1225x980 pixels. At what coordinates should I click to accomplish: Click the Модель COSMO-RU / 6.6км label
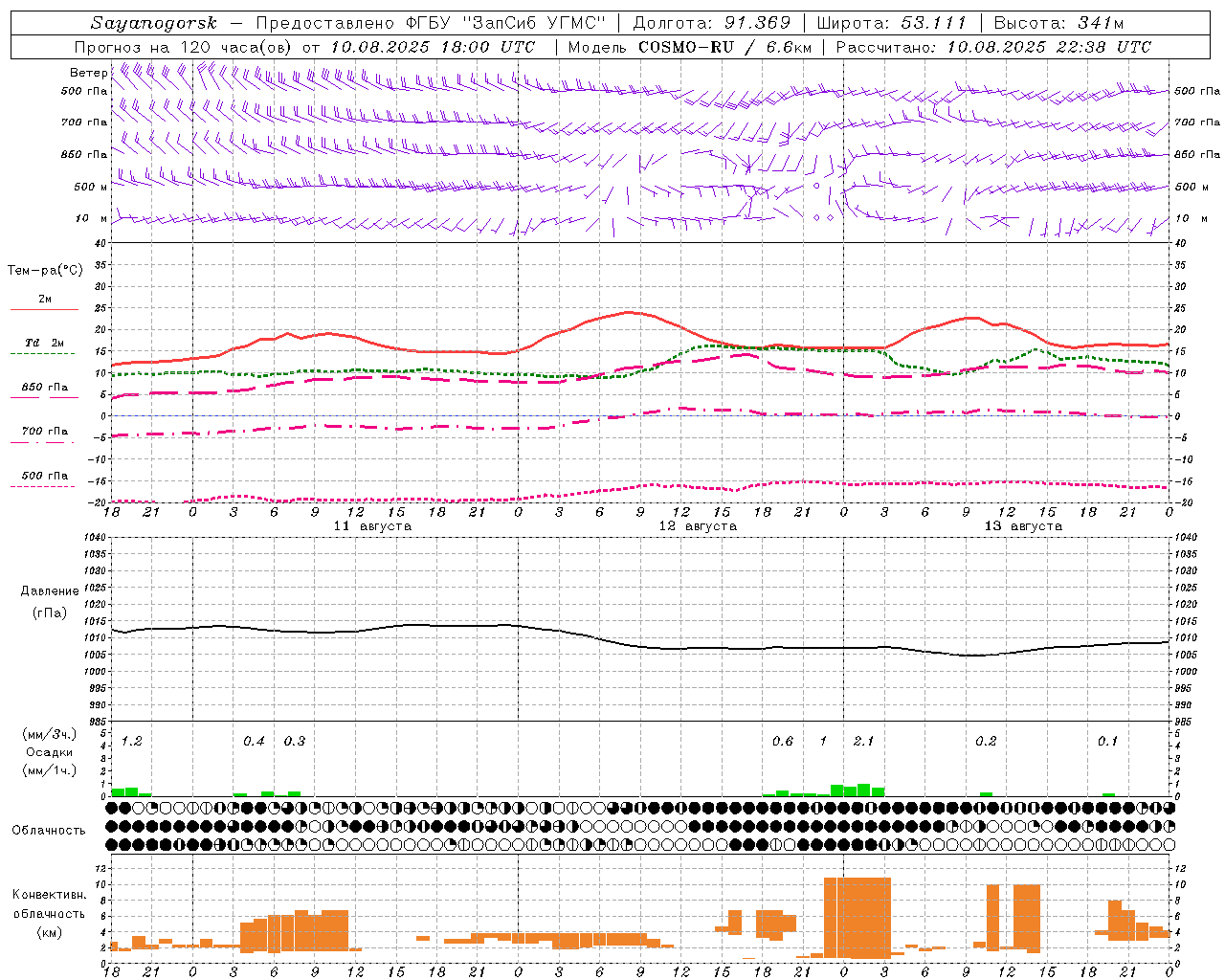coord(690,47)
